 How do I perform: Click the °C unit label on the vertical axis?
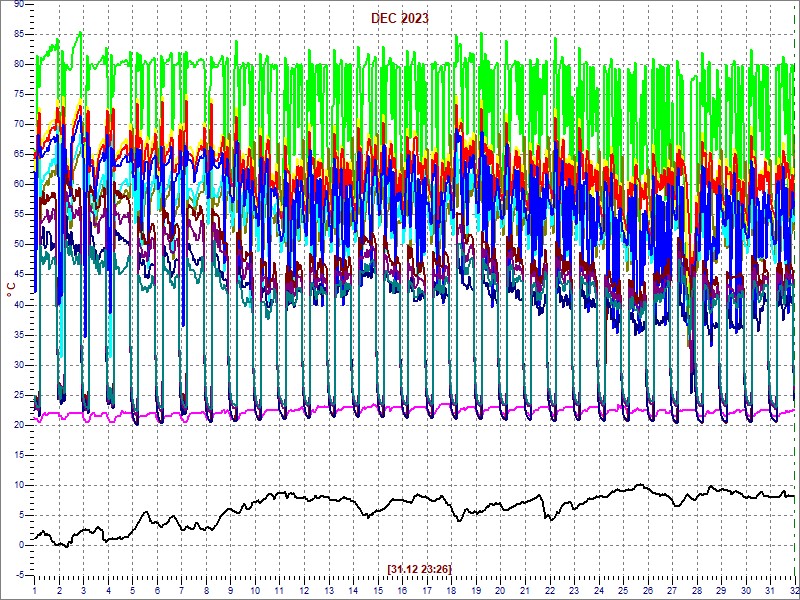click(11, 289)
